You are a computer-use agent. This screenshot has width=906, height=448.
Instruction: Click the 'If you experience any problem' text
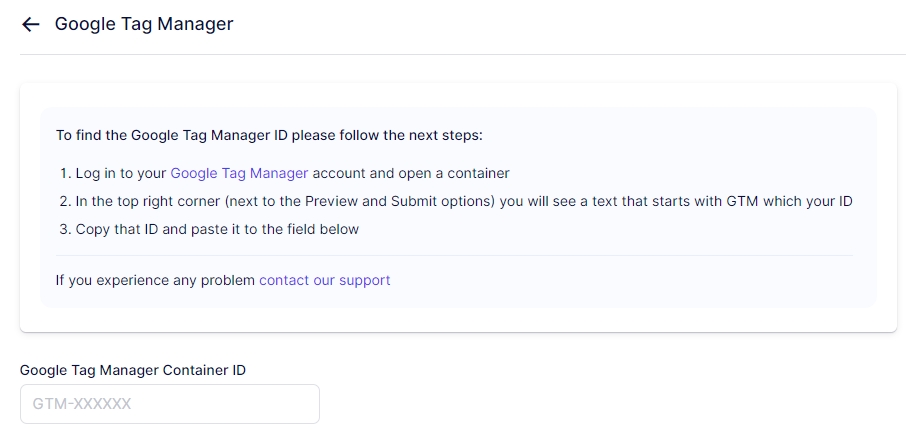coord(155,280)
